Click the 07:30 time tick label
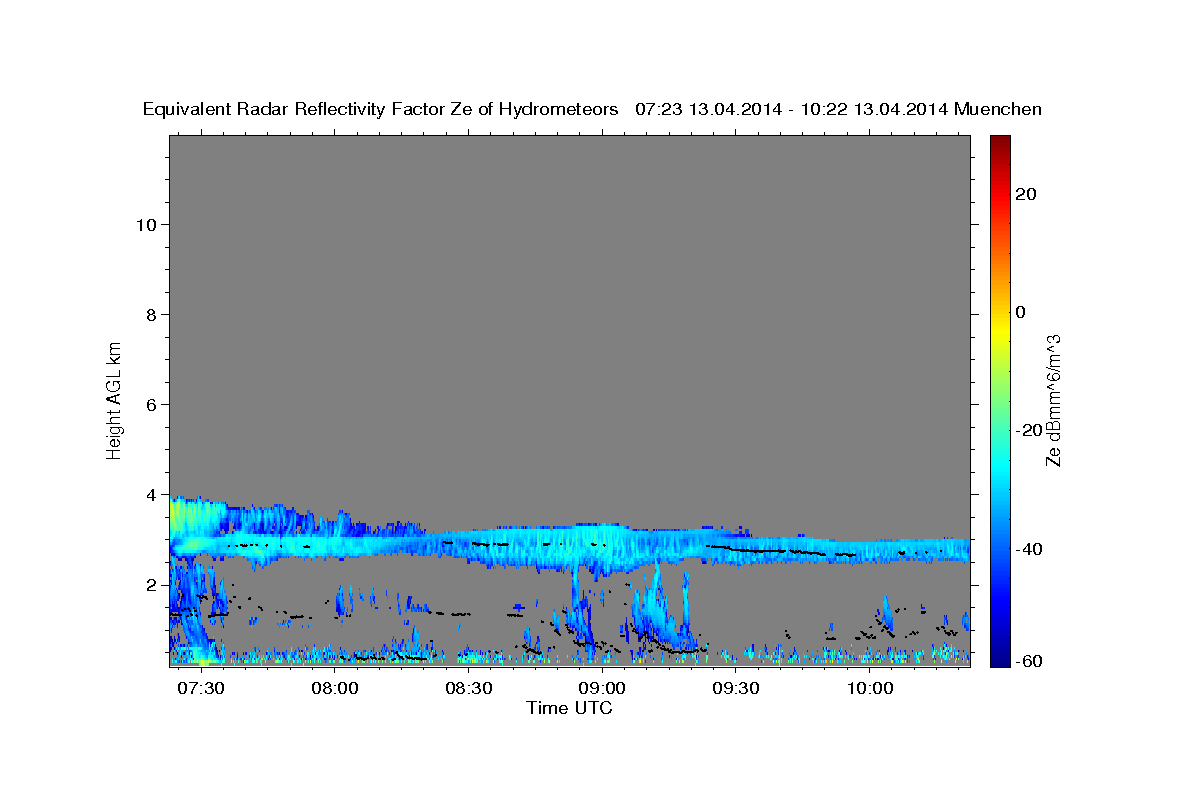 (202, 690)
